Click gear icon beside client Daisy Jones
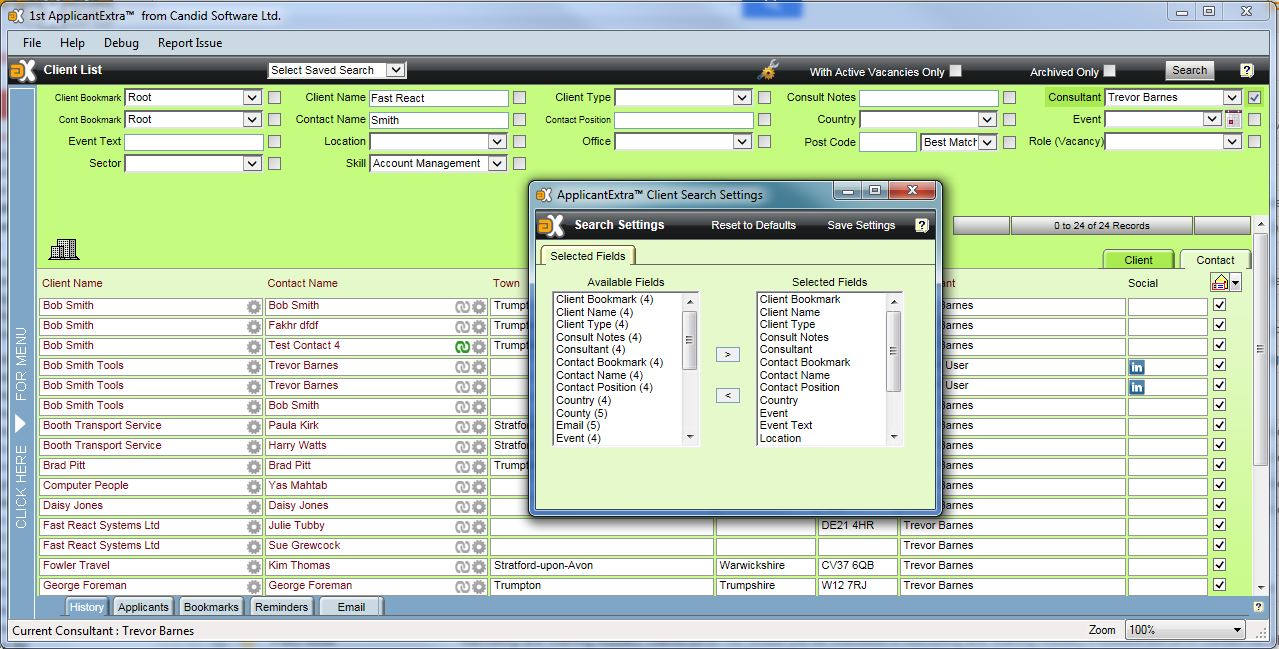1279x649 pixels. pyautogui.click(x=254, y=506)
